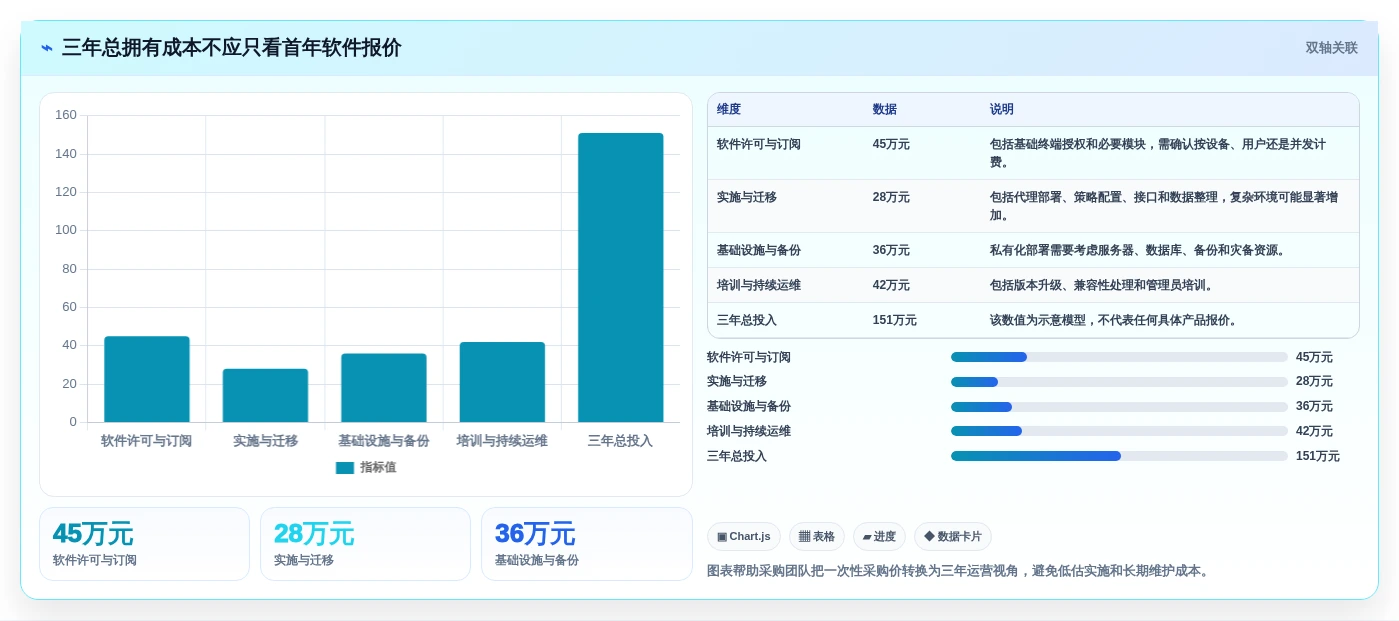Click the 36万元 value in table

[891, 250]
